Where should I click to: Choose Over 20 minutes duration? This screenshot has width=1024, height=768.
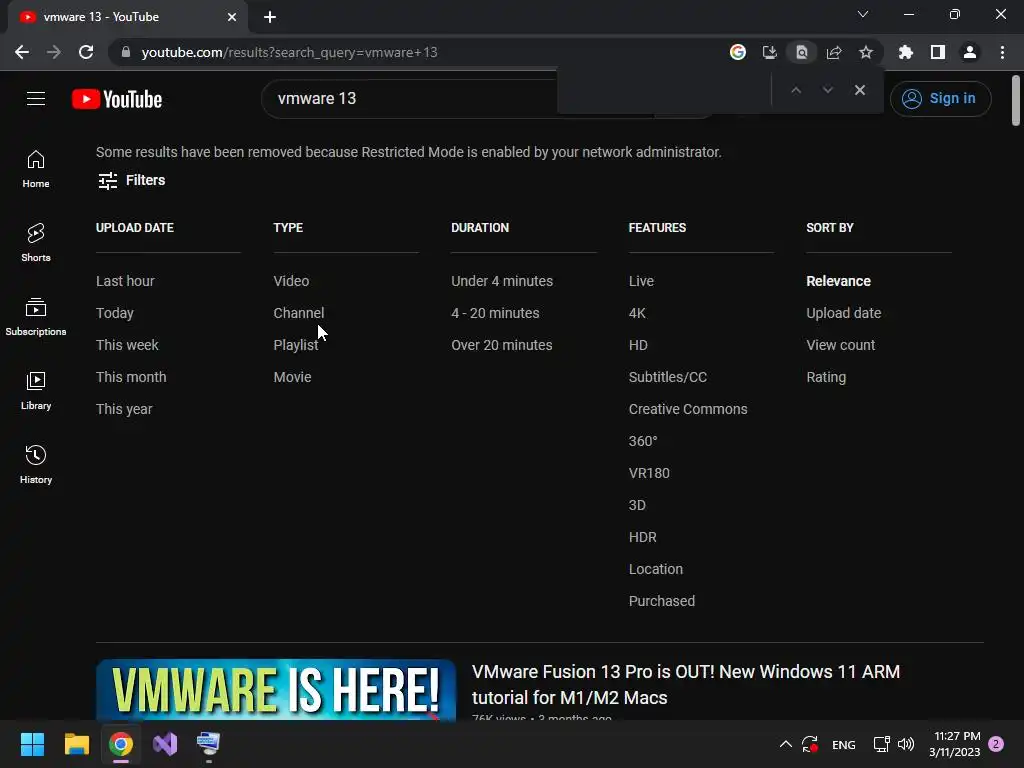(502, 345)
